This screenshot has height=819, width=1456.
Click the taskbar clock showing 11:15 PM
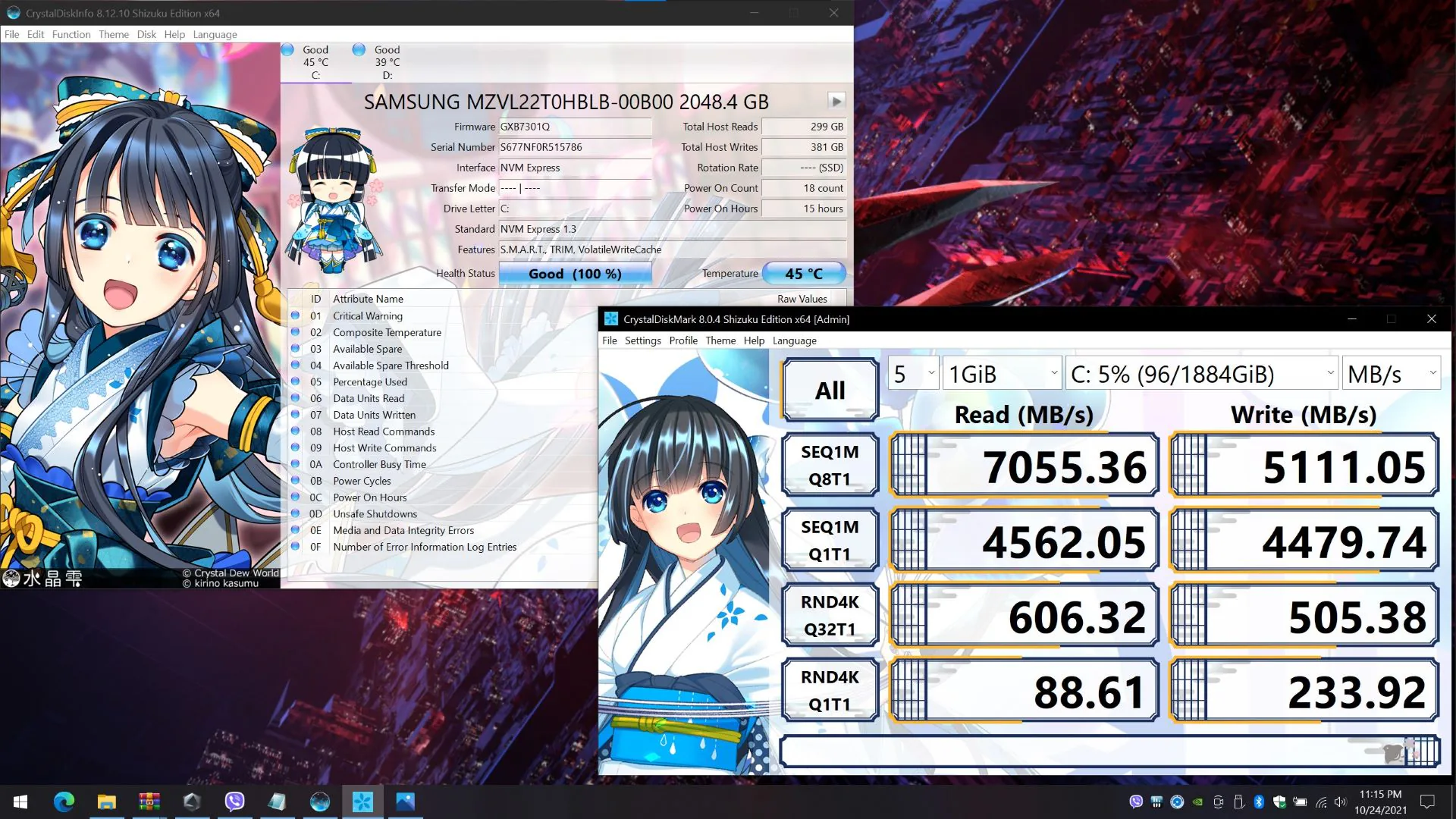tap(1380, 802)
